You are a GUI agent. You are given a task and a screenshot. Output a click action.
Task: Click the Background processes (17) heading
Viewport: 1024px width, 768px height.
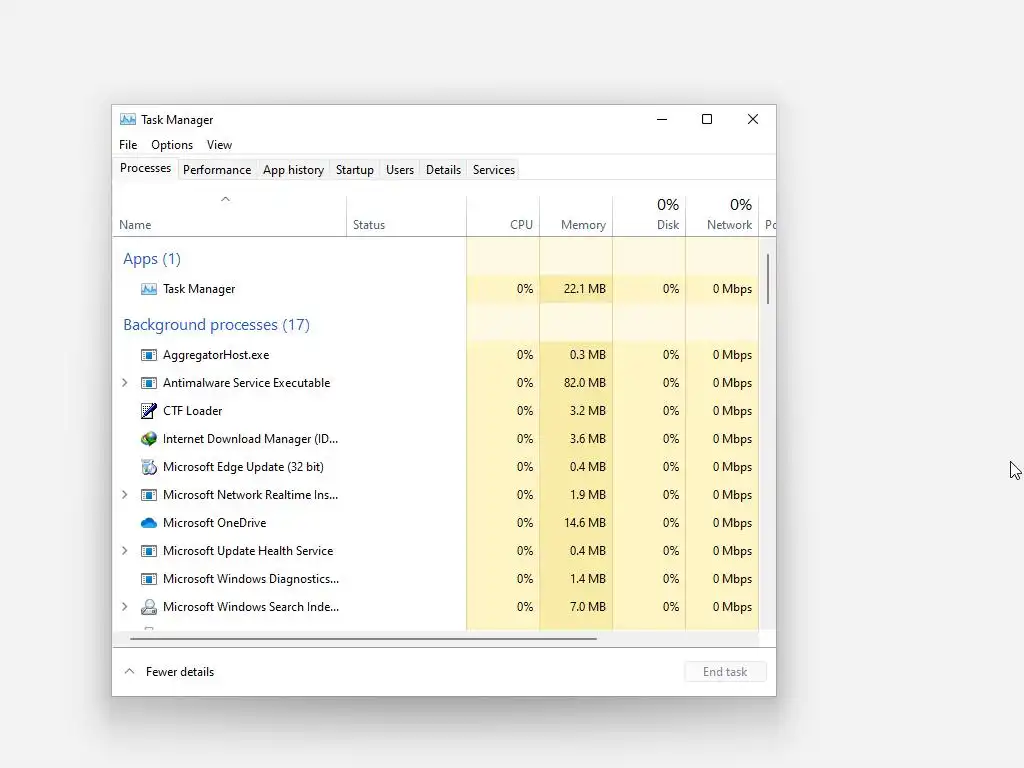(x=216, y=325)
